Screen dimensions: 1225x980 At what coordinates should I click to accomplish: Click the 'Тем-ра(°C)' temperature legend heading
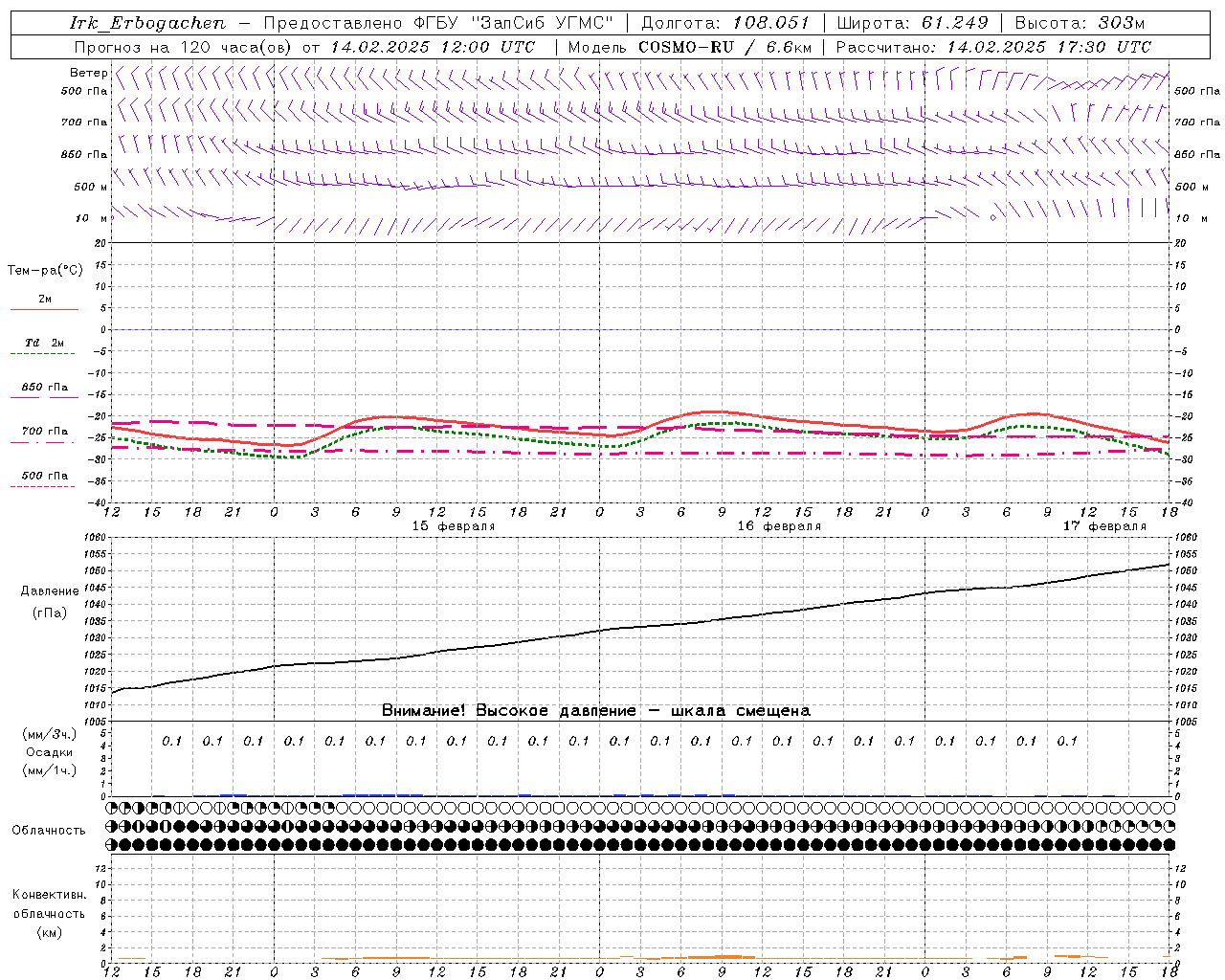pos(45,271)
